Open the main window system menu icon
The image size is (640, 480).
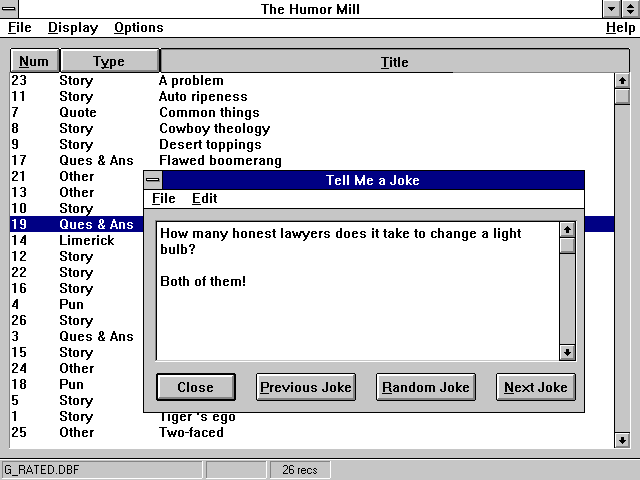tap(10, 9)
